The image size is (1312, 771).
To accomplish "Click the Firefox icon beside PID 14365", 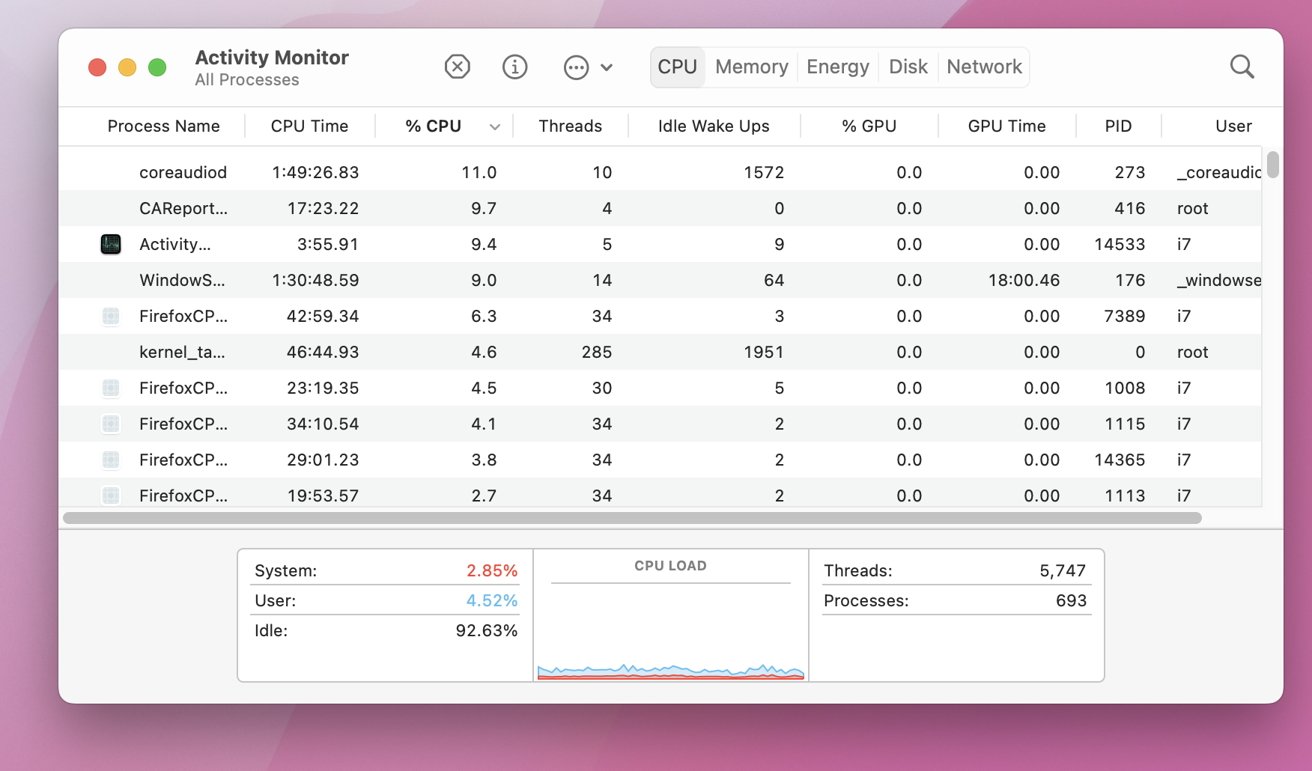I will pyautogui.click(x=110, y=459).
